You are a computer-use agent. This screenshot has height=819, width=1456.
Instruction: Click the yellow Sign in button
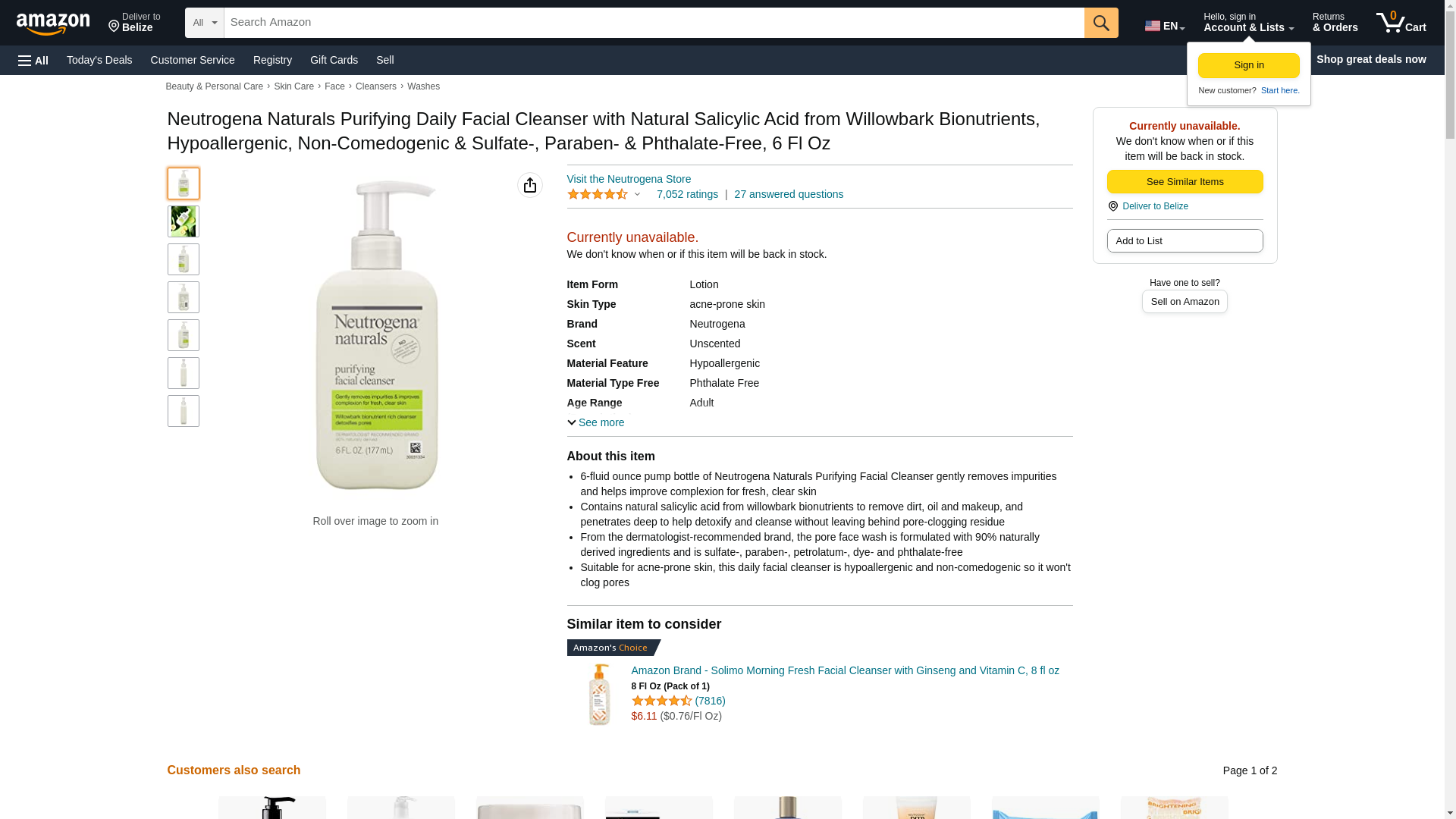[1248, 65]
